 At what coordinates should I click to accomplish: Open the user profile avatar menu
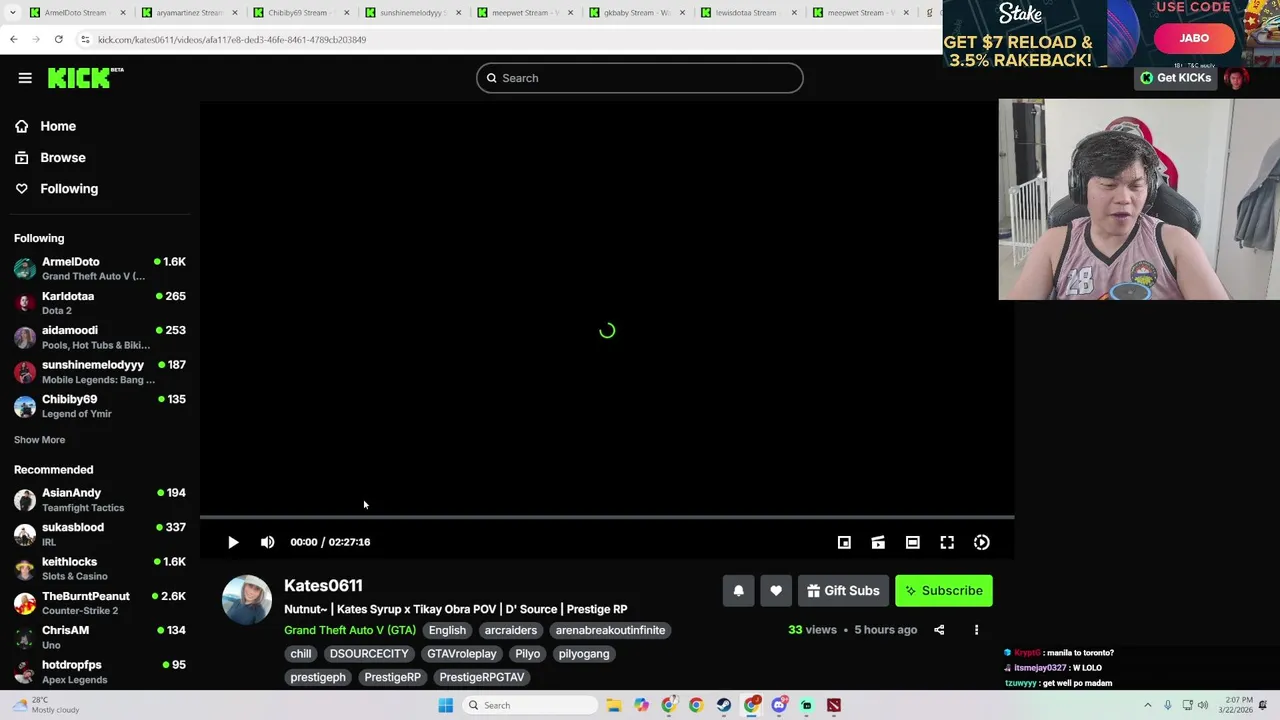(1236, 78)
